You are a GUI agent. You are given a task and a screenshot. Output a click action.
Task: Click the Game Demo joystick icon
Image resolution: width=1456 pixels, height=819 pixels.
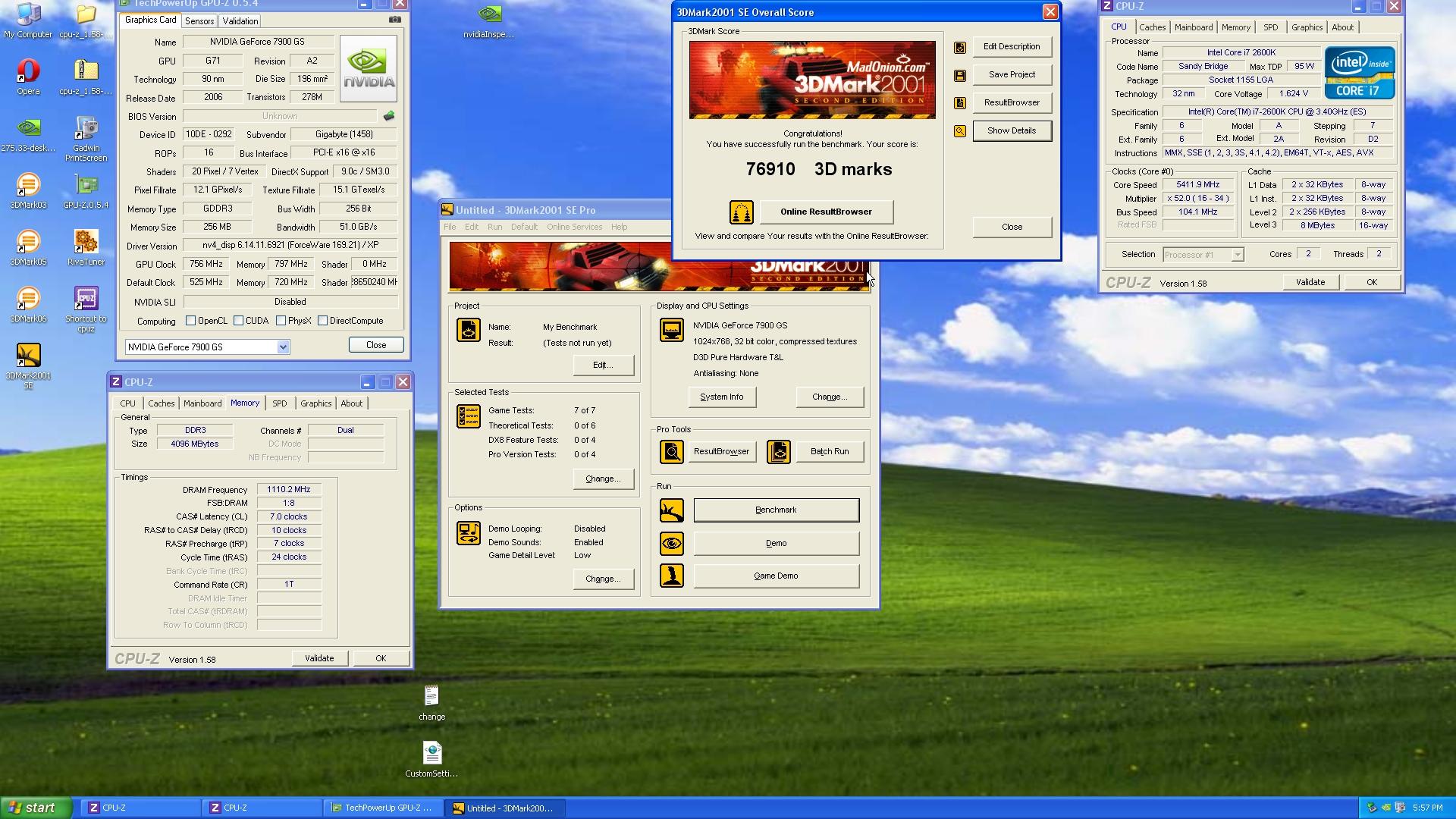point(671,576)
